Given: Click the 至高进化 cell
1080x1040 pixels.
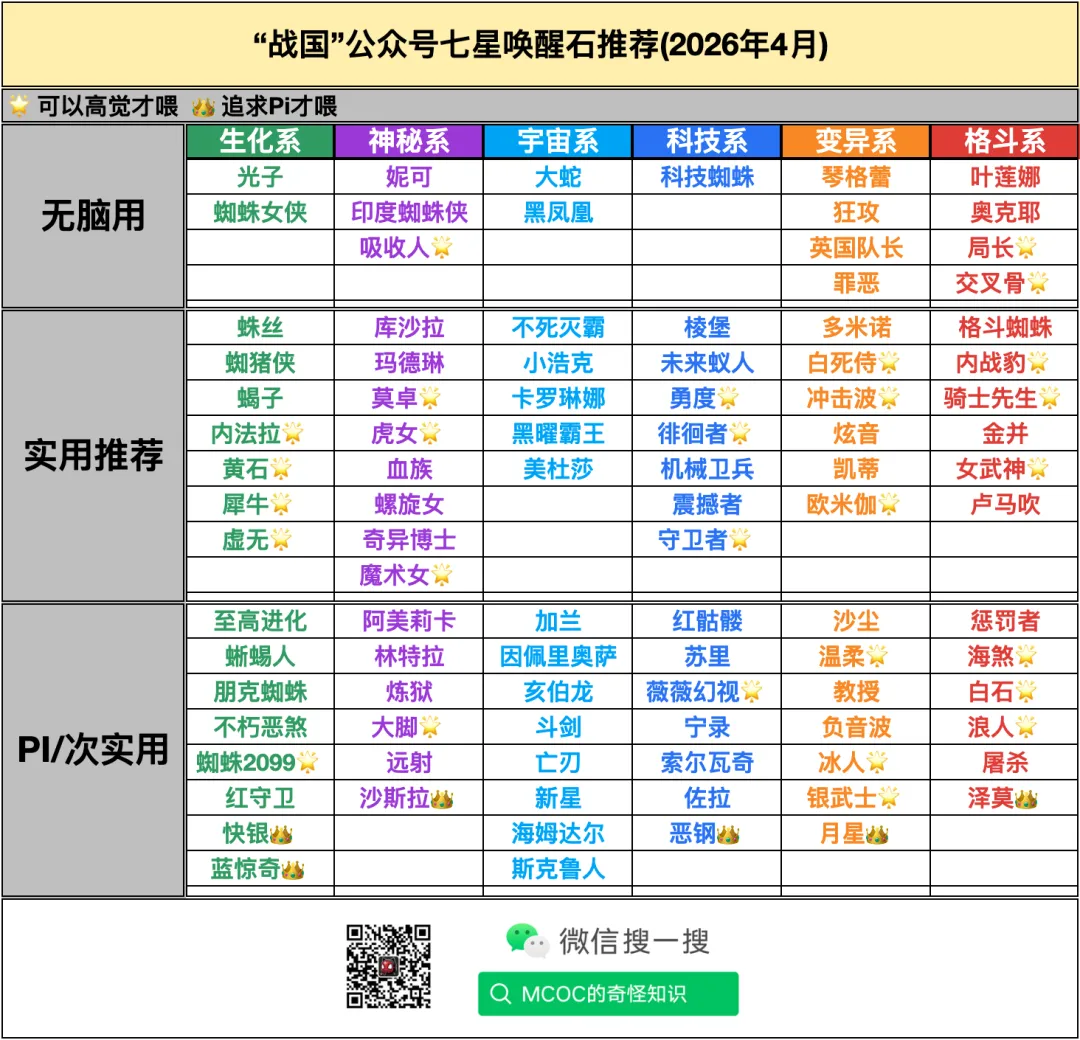Looking at the screenshot, I should [x=260, y=621].
